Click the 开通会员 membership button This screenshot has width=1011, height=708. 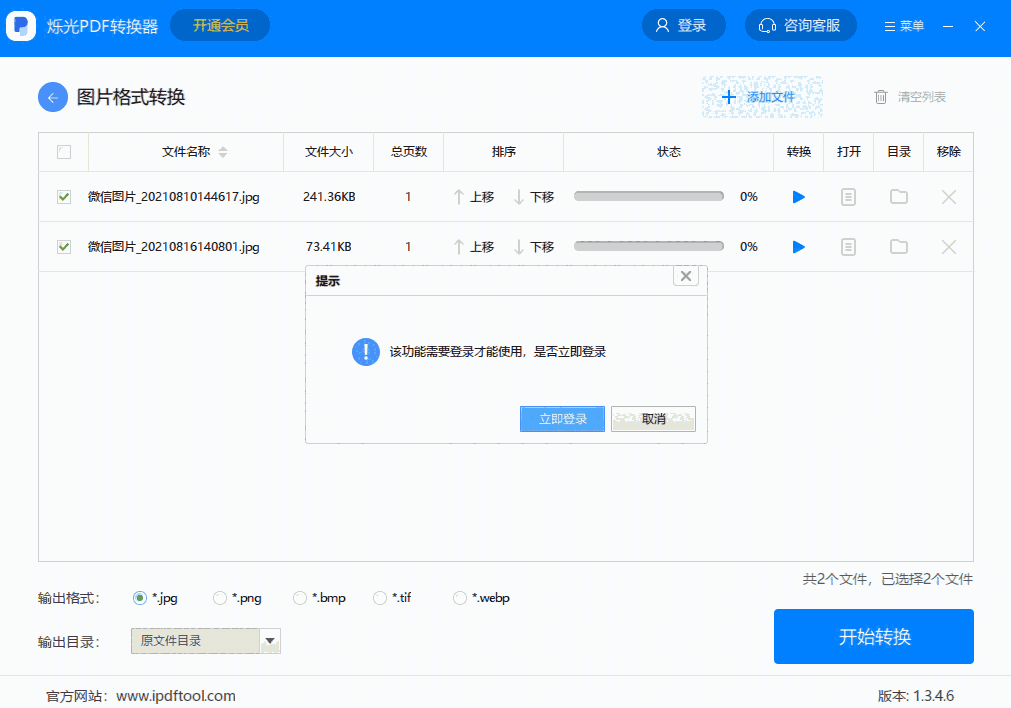[x=222, y=25]
